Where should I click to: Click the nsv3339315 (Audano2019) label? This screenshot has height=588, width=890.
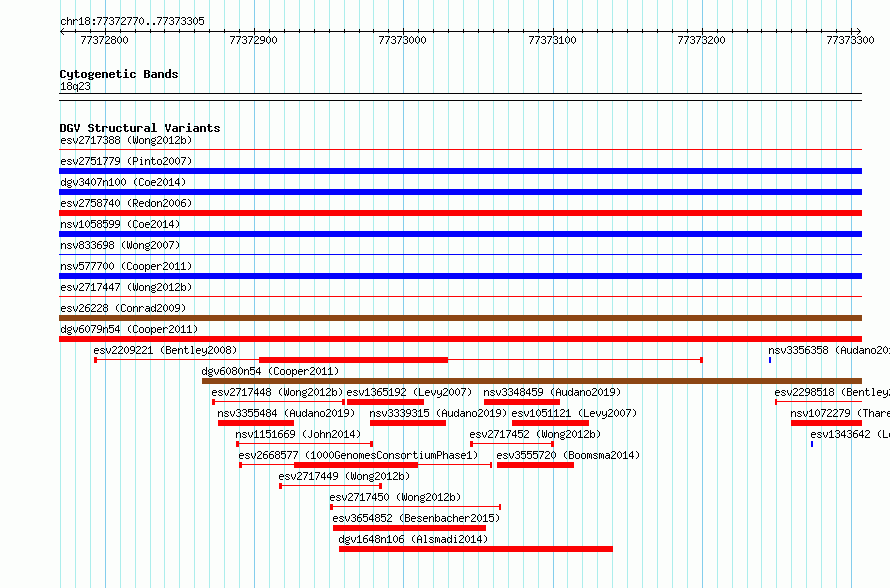(x=438, y=413)
